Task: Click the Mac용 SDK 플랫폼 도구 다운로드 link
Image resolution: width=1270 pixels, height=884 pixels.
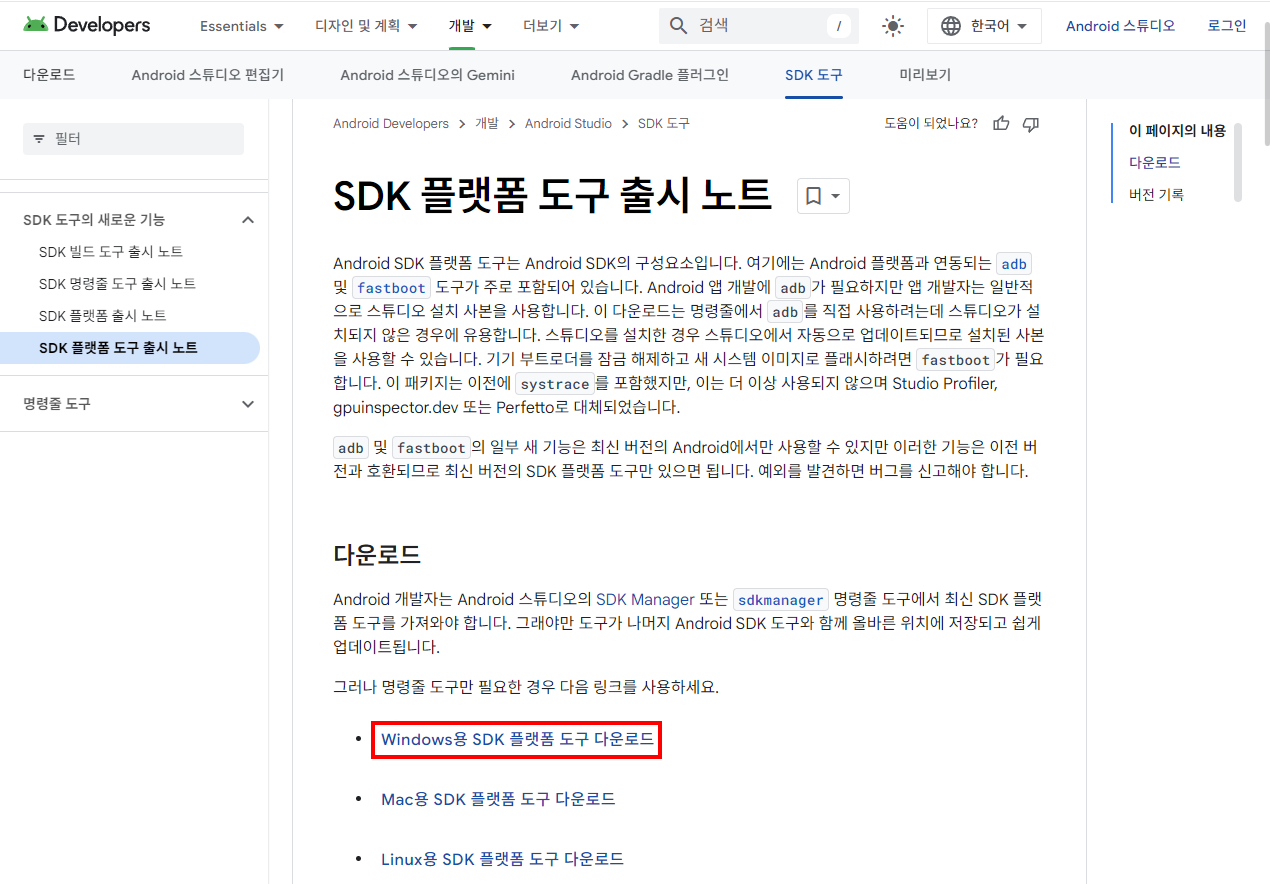Action: coord(498,799)
